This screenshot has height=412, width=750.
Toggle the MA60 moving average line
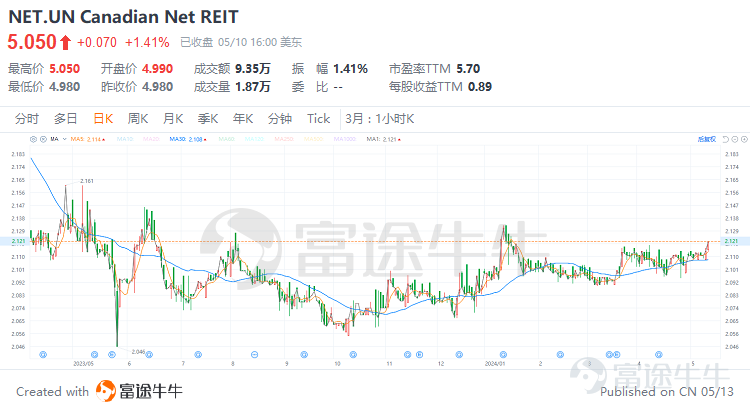point(226,139)
